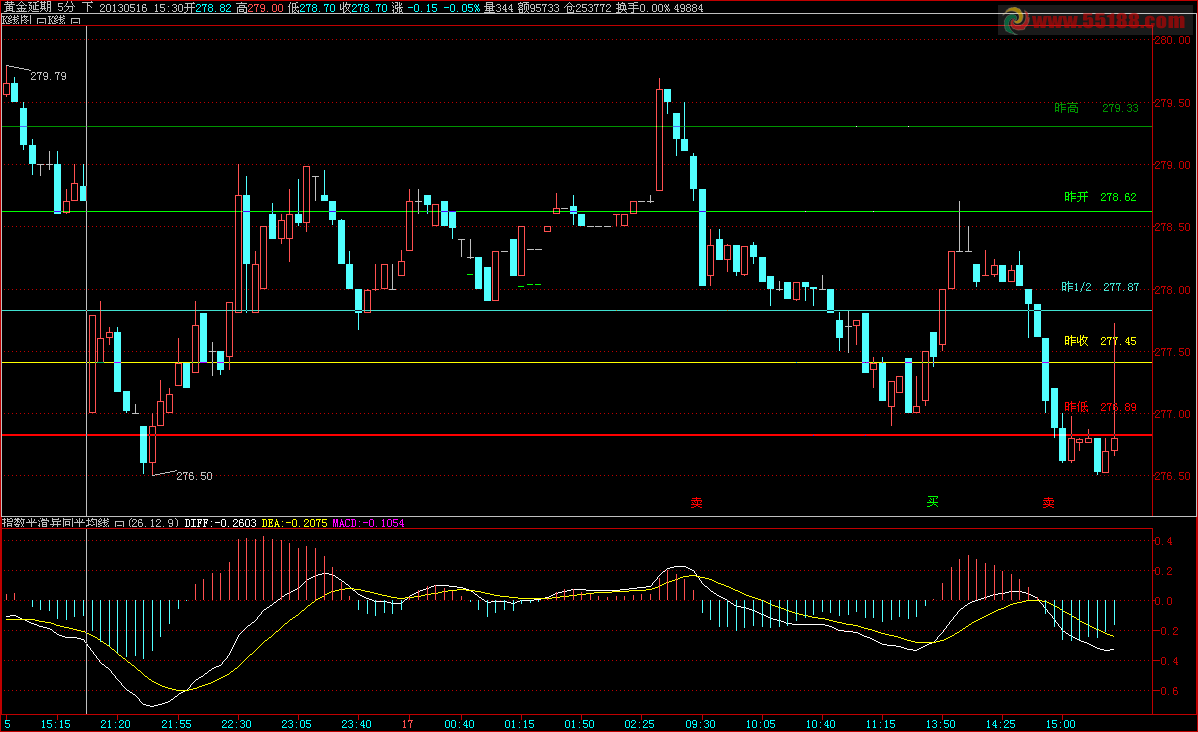This screenshot has width=1198, height=732.
Task: Click the red 卖 marker above 09:30
Action: (x=696, y=502)
